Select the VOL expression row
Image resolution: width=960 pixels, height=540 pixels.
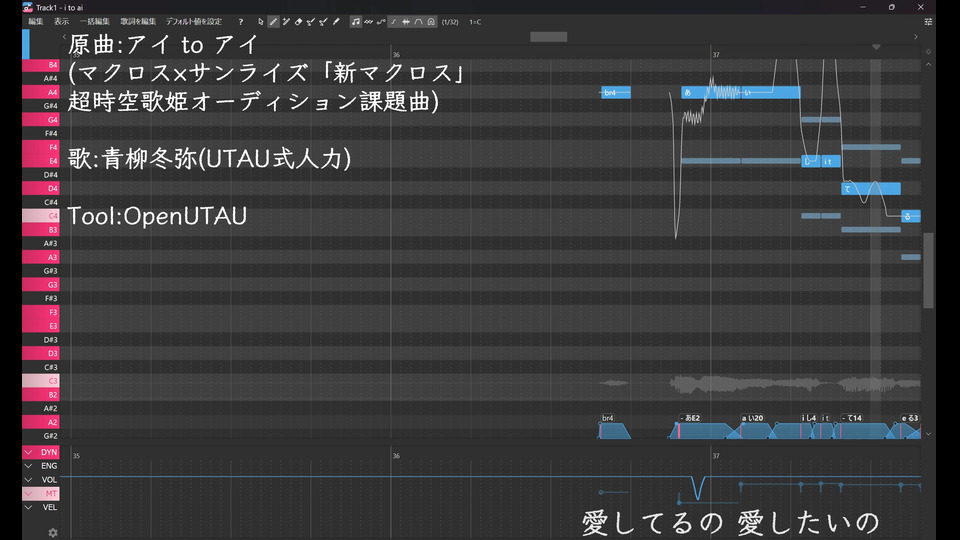click(41, 480)
